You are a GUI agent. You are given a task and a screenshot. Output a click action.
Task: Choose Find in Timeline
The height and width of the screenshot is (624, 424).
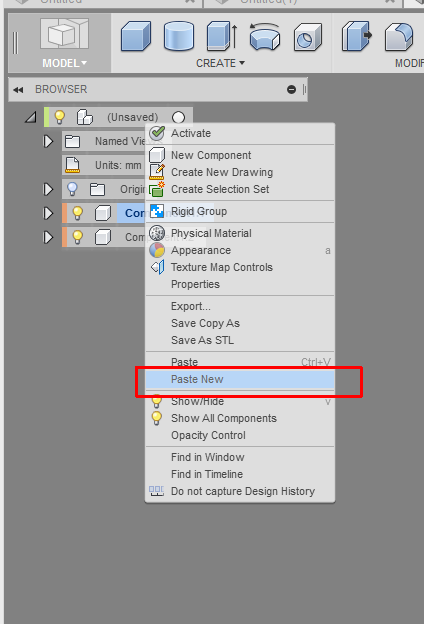(x=240, y=474)
